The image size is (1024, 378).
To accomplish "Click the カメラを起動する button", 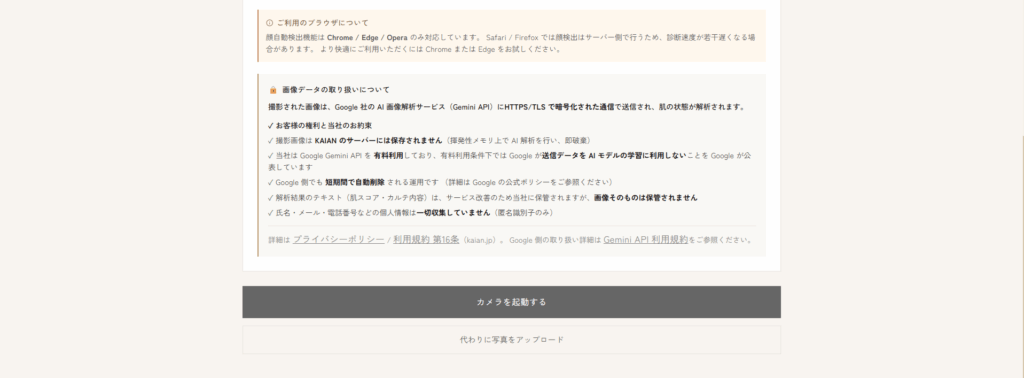I will pyautogui.click(x=511, y=302).
